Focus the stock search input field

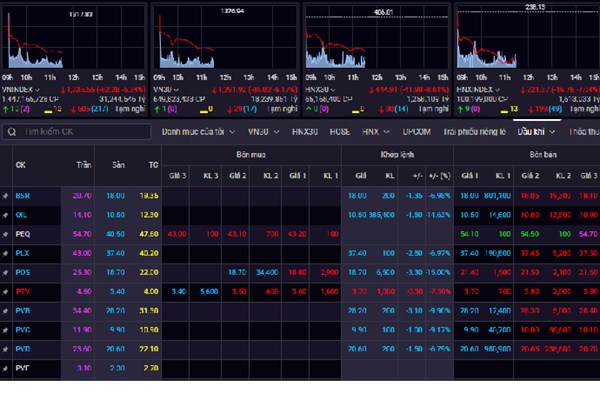(77, 132)
